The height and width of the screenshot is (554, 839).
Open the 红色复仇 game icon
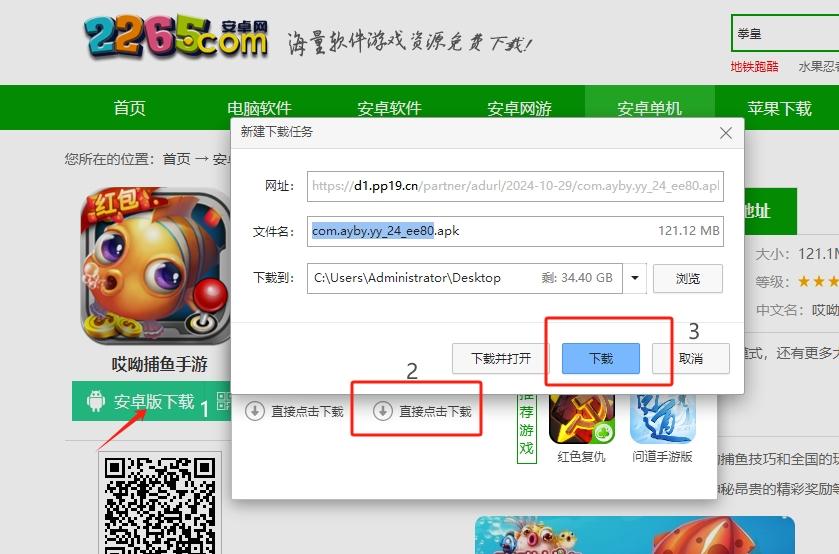tap(581, 415)
